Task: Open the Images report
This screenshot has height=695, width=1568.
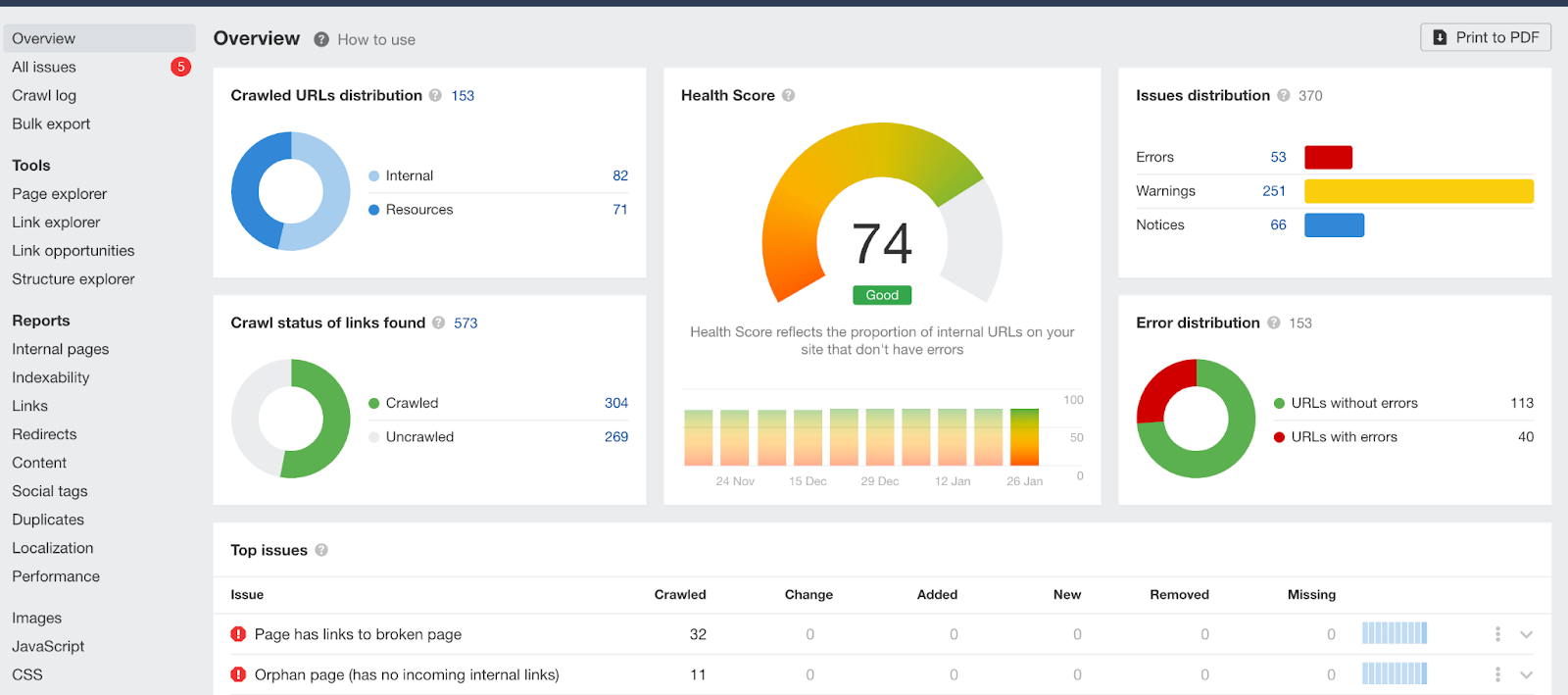Action: point(37,618)
